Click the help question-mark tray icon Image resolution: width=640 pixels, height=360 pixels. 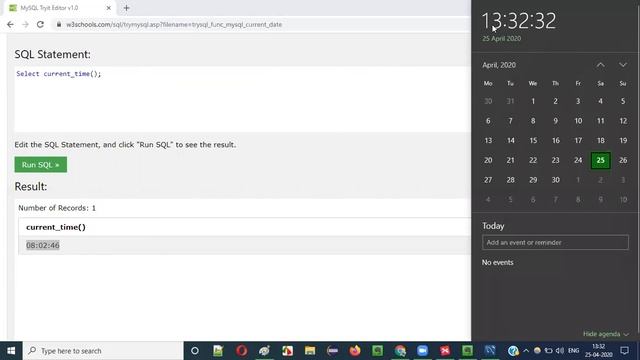[x=513, y=351]
